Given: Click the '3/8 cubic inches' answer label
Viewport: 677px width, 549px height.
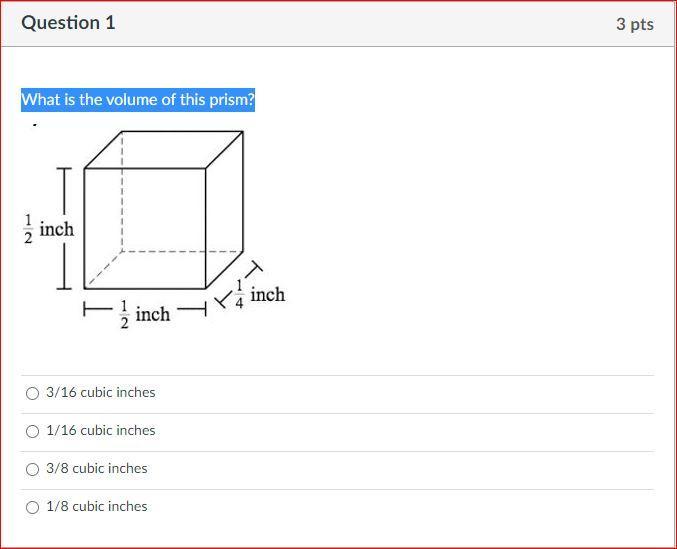Looking at the screenshot, I should point(97,468).
